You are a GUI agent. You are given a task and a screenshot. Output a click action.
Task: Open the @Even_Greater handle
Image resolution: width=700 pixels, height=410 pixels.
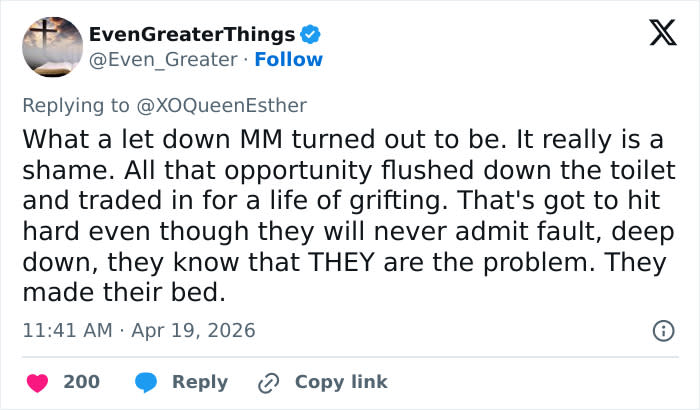(x=164, y=59)
